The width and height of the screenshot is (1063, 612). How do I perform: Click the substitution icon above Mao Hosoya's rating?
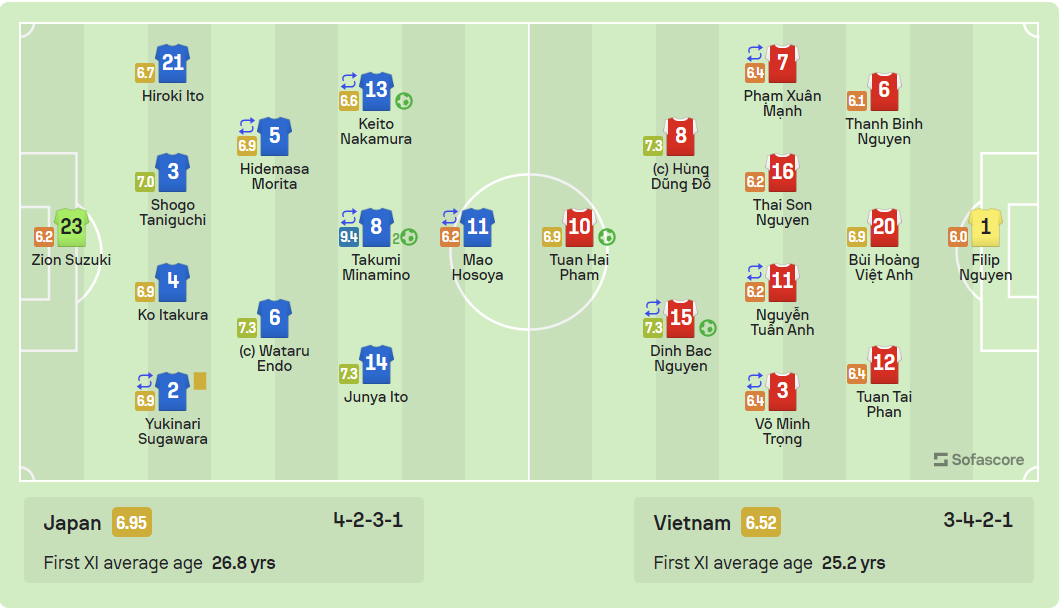pos(450,217)
